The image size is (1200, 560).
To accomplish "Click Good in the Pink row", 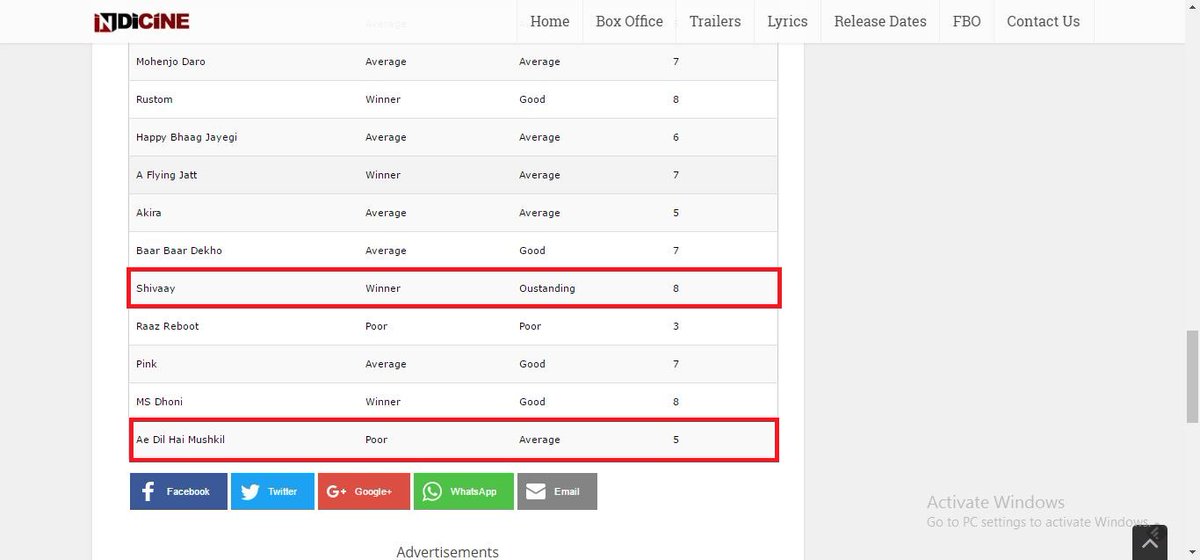I will [532, 364].
